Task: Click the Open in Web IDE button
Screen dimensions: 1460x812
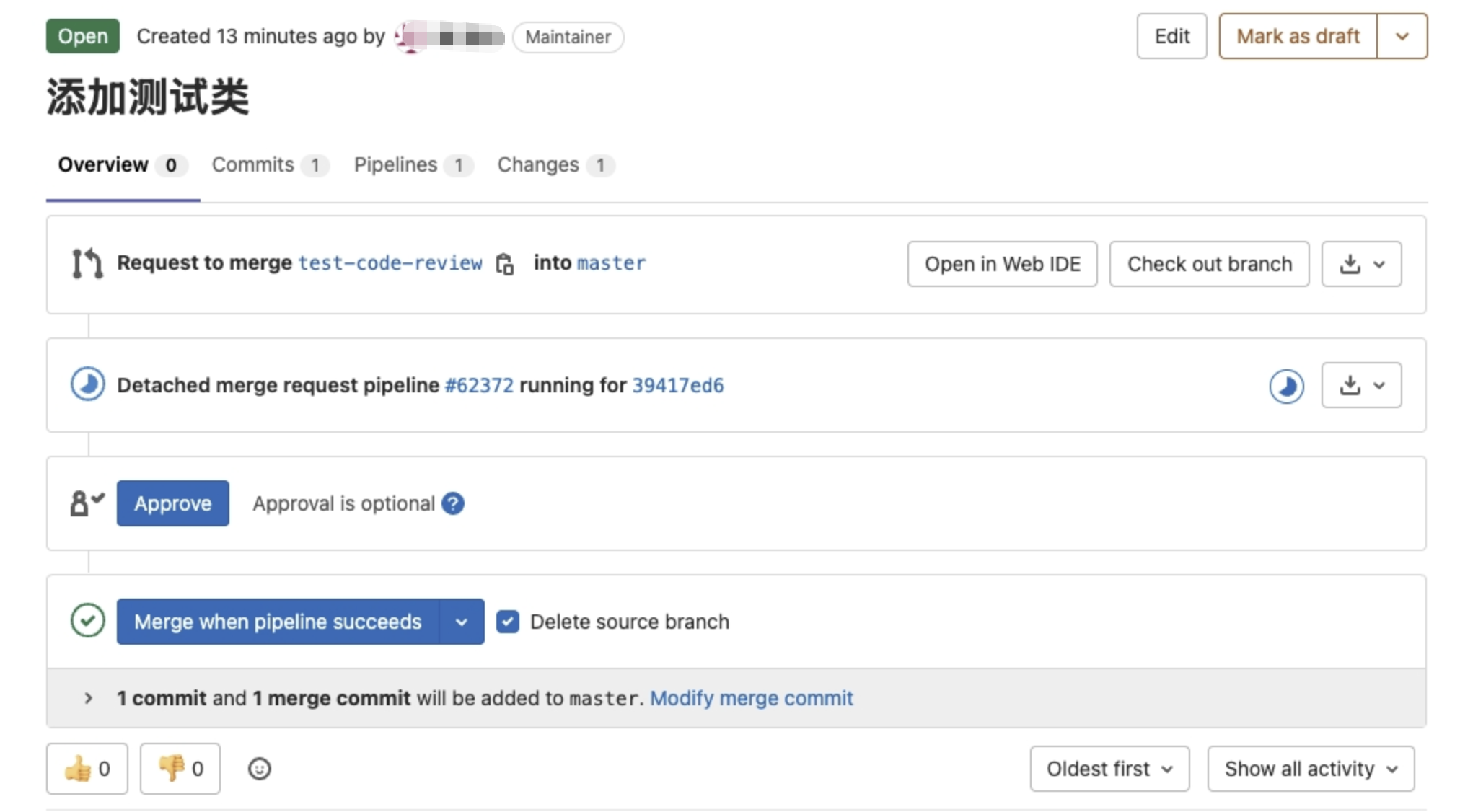Action: point(1002,264)
